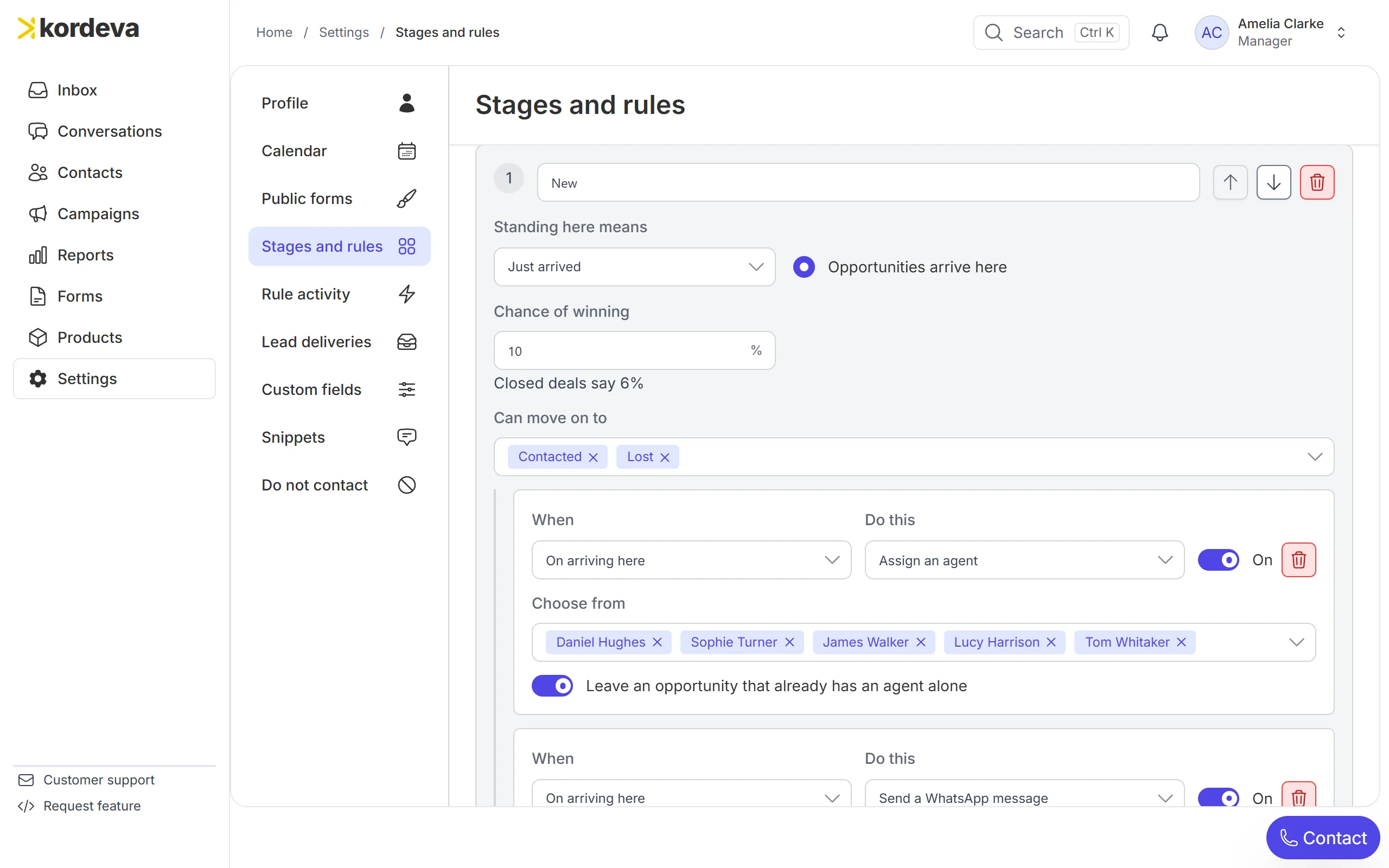Click the Contact button
Screen dimensions: 1389x868
pyautogui.click(x=1322, y=838)
